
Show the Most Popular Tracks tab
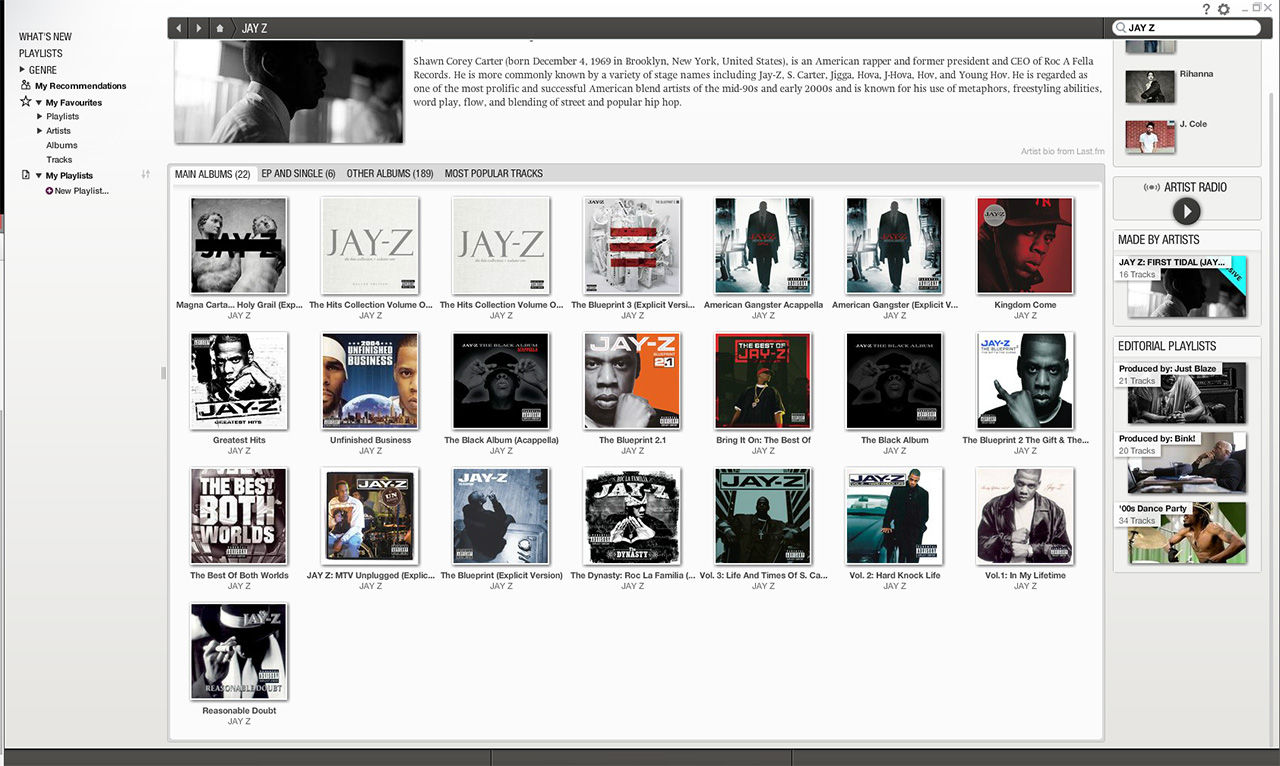494,174
